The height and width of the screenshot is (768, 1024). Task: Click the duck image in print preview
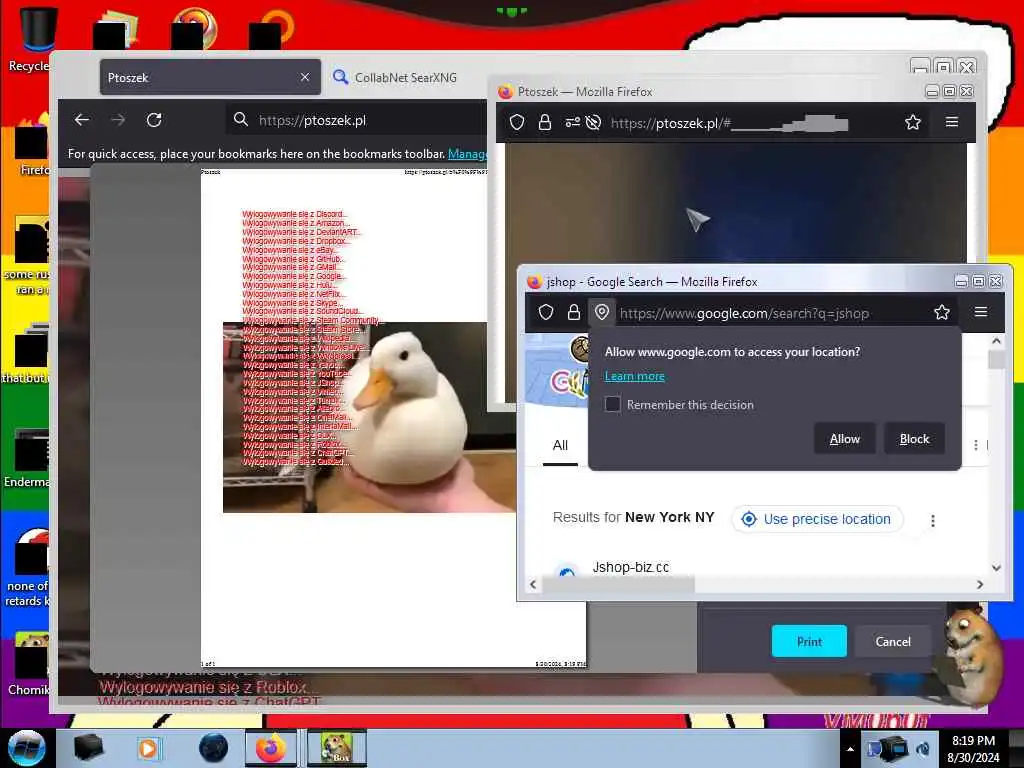(370, 418)
